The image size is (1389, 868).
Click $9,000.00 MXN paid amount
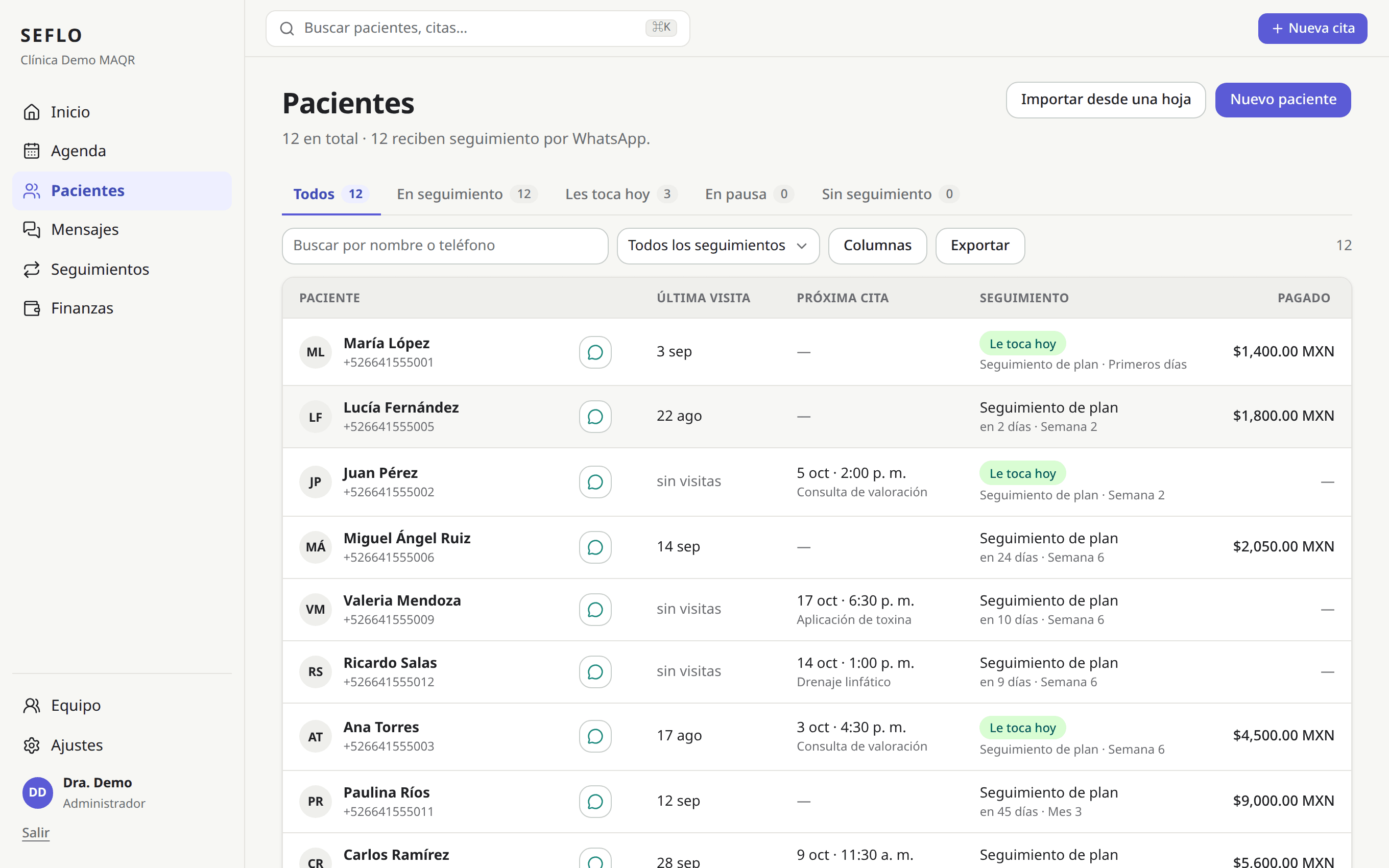pos(1283,801)
